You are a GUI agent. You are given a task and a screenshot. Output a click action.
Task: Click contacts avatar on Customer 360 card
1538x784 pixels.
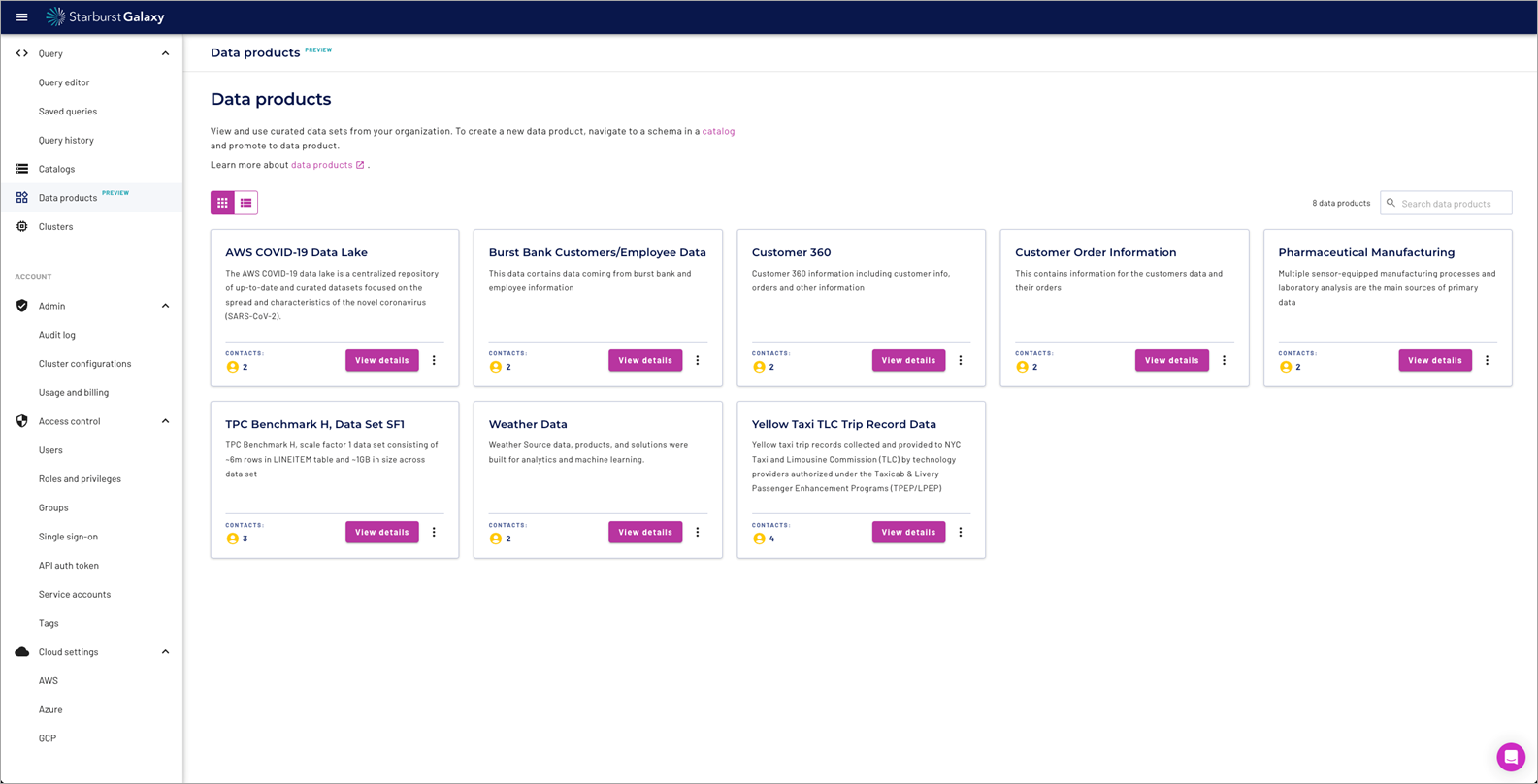click(x=759, y=367)
